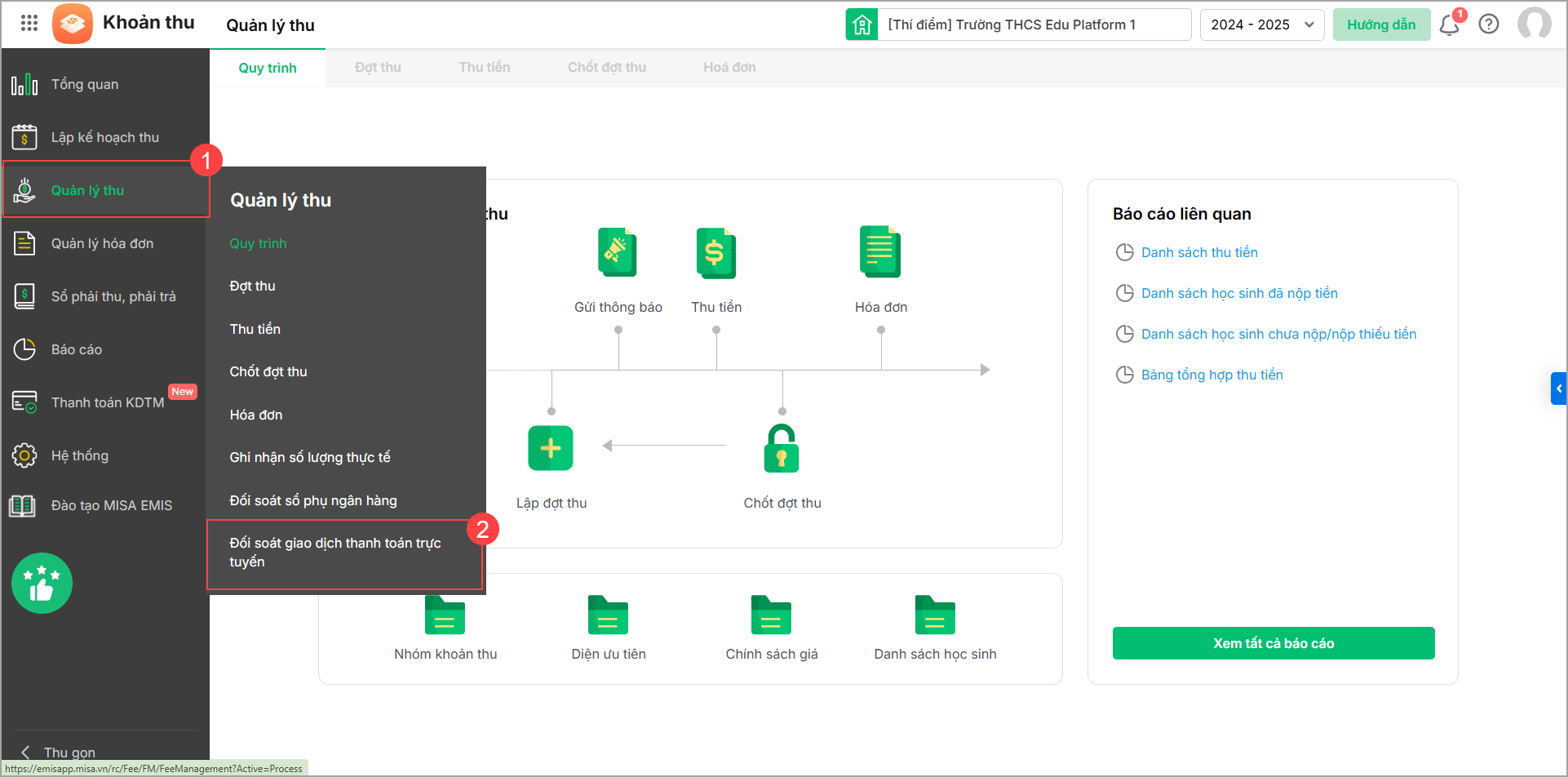1568x777 pixels.
Task: Click Xem tất cả báo cáo button
Action: [x=1273, y=643]
